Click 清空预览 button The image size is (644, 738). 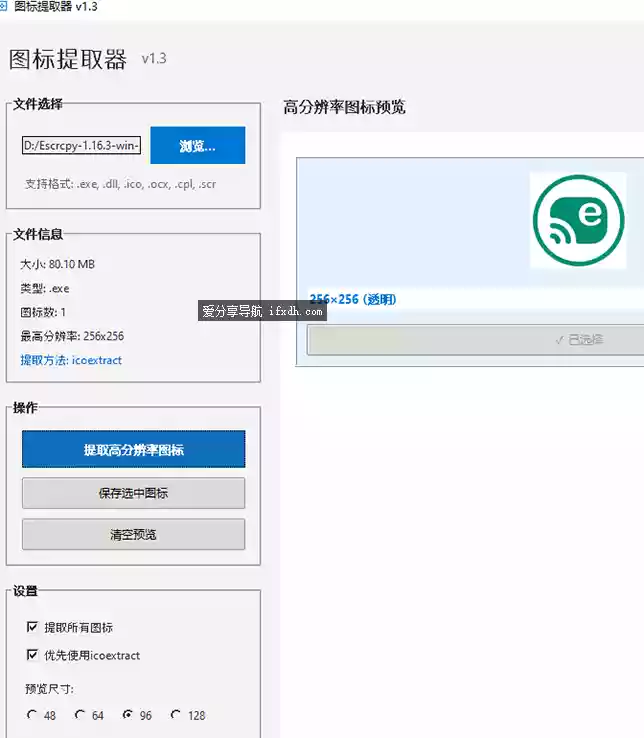click(133, 534)
